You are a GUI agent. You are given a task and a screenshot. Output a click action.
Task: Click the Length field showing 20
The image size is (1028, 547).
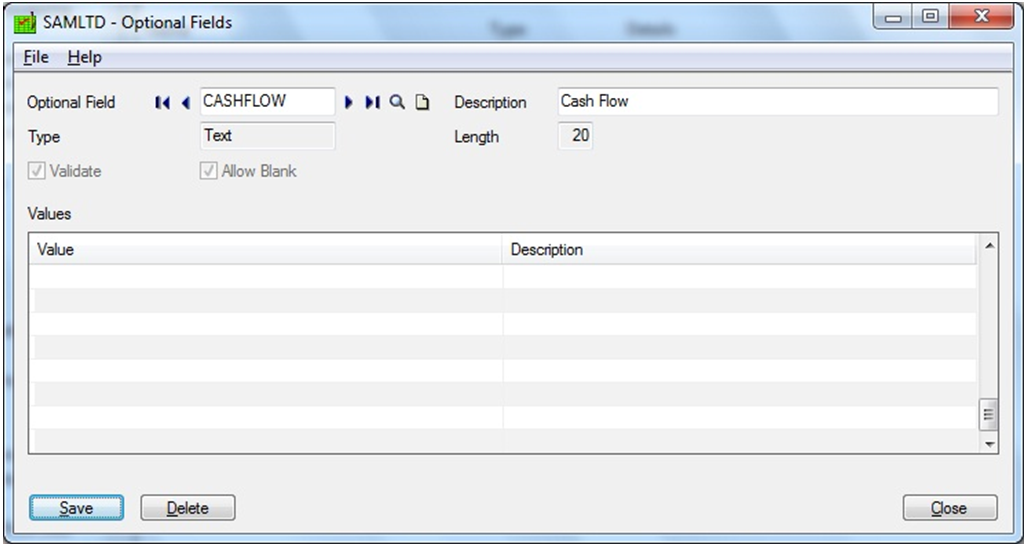point(576,136)
